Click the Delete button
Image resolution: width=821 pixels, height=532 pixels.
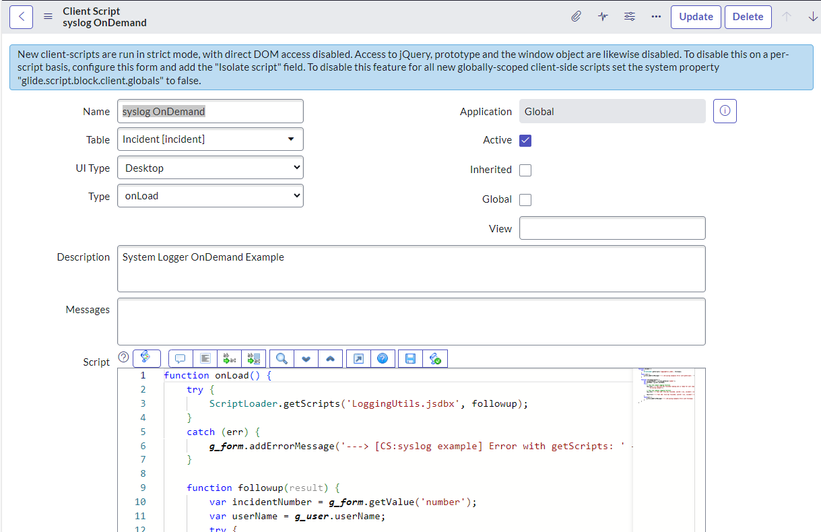click(x=748, y=17)
